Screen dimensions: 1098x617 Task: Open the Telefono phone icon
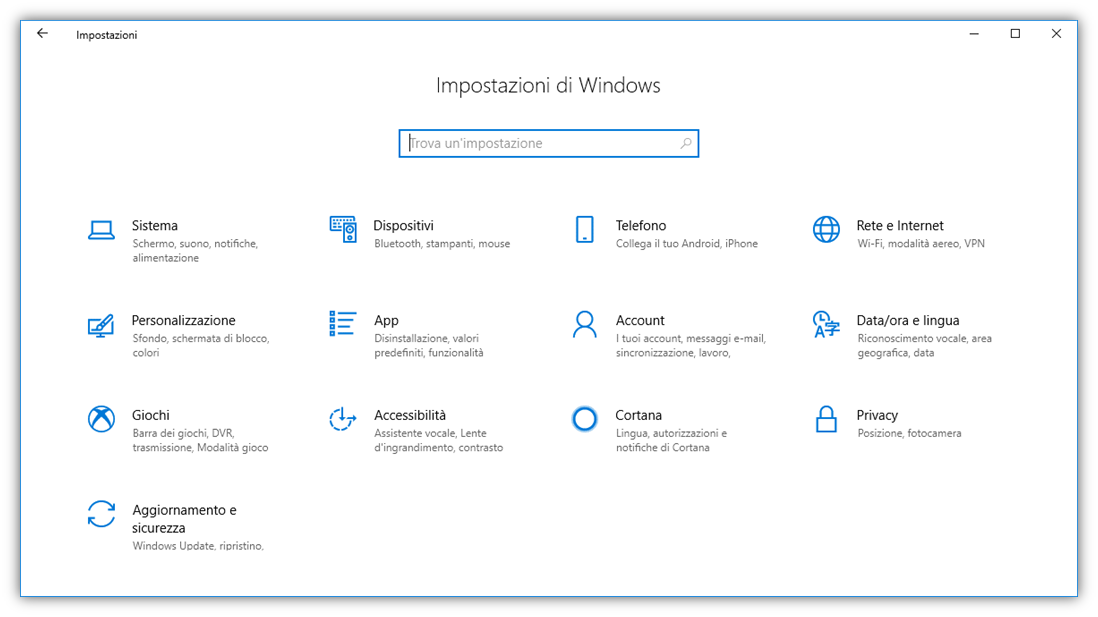[585, 229]
